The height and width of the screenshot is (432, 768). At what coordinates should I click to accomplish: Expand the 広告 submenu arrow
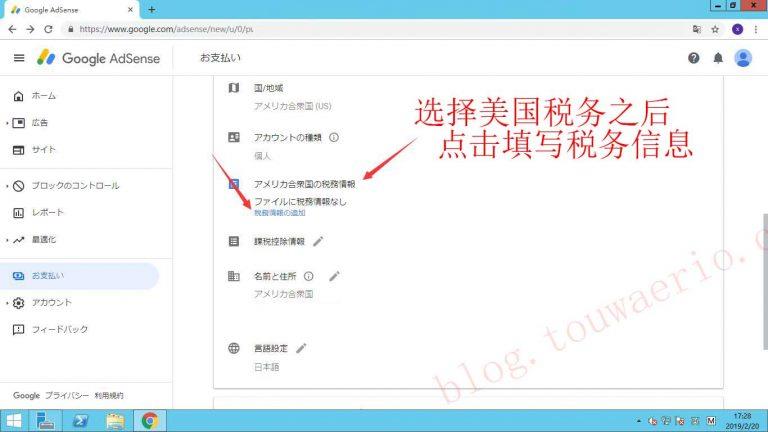[x=7, y=123]
